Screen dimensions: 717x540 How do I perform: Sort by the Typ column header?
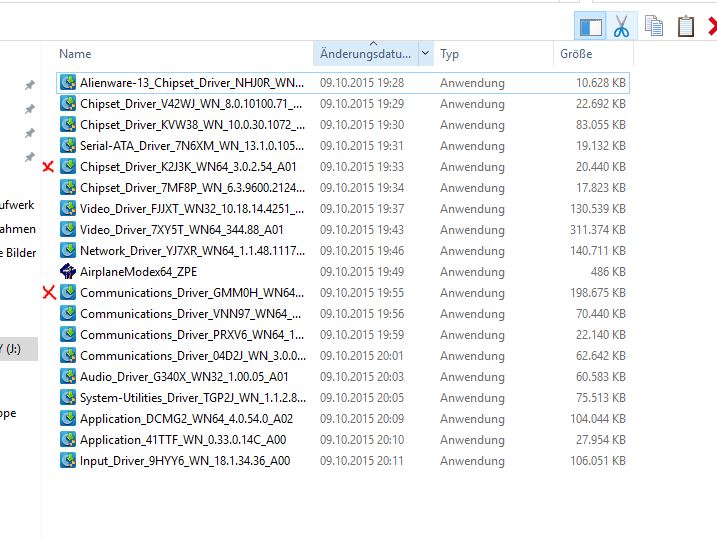(x=450, y=54)
